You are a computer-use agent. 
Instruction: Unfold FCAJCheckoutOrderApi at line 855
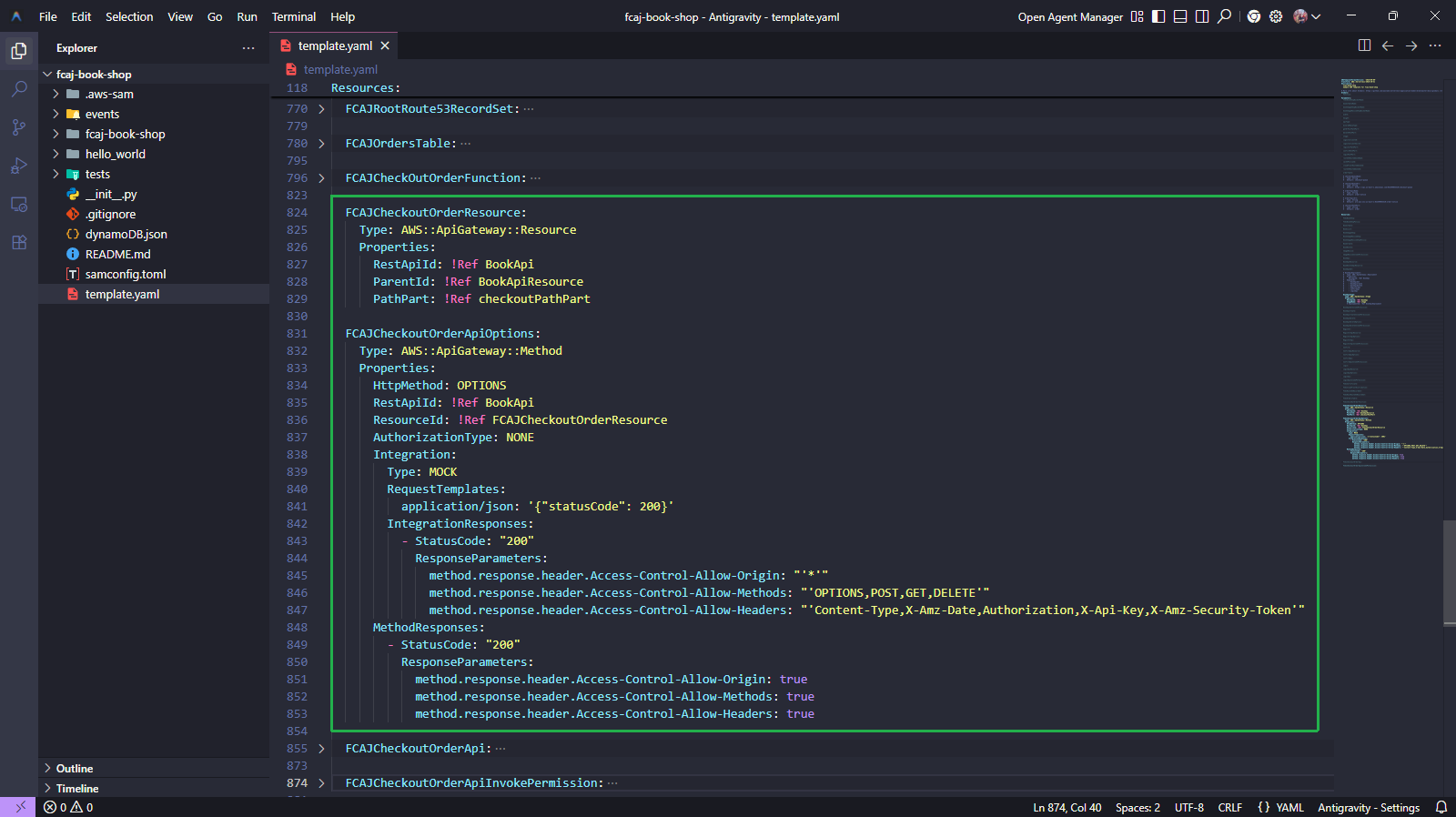321,749
